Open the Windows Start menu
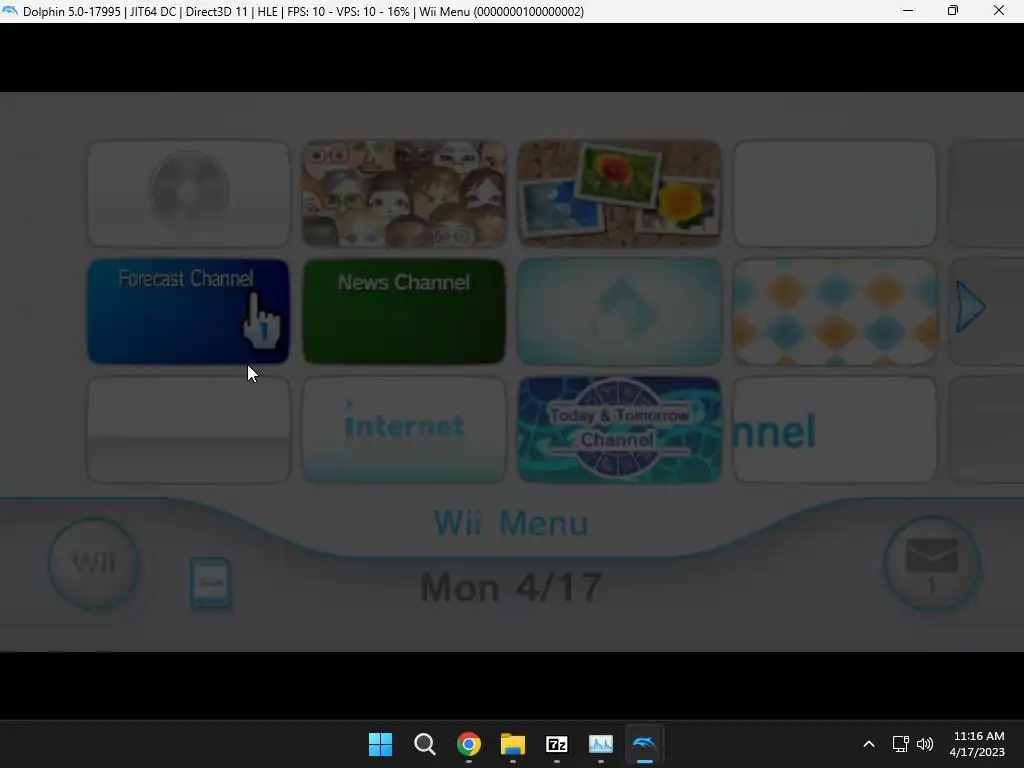This screenshot has height=768, width=1024. pos(380,744)
